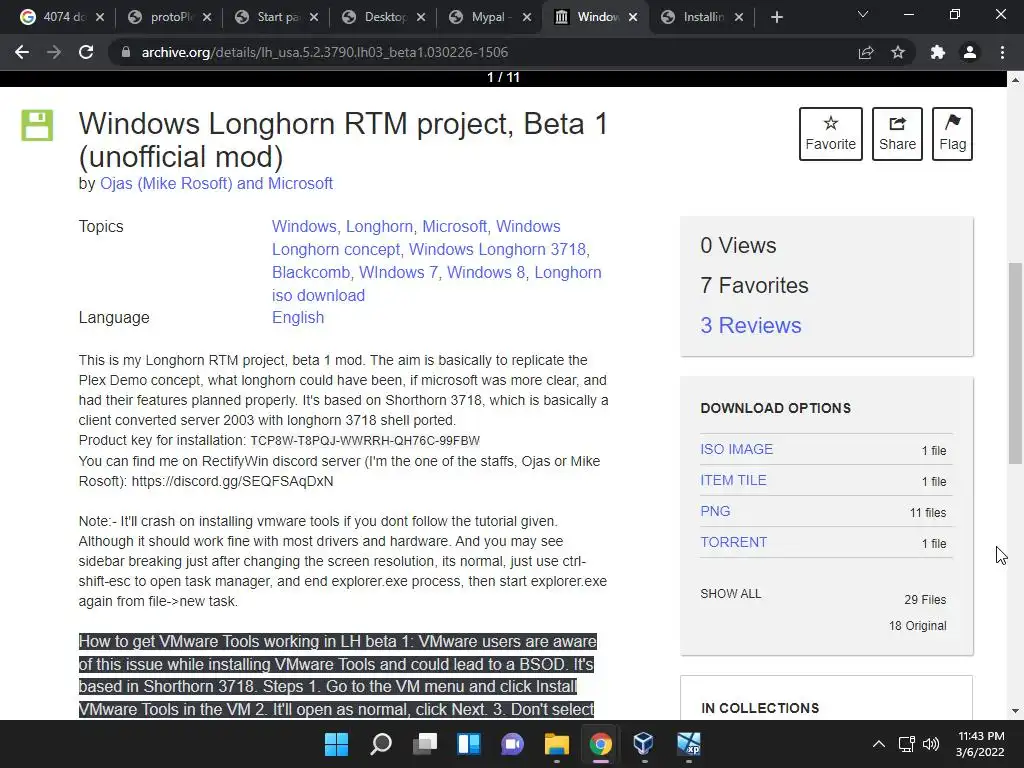Screen dimensions: 1024x768
Task: Click the site lock icon
Action: pos(126,52)
